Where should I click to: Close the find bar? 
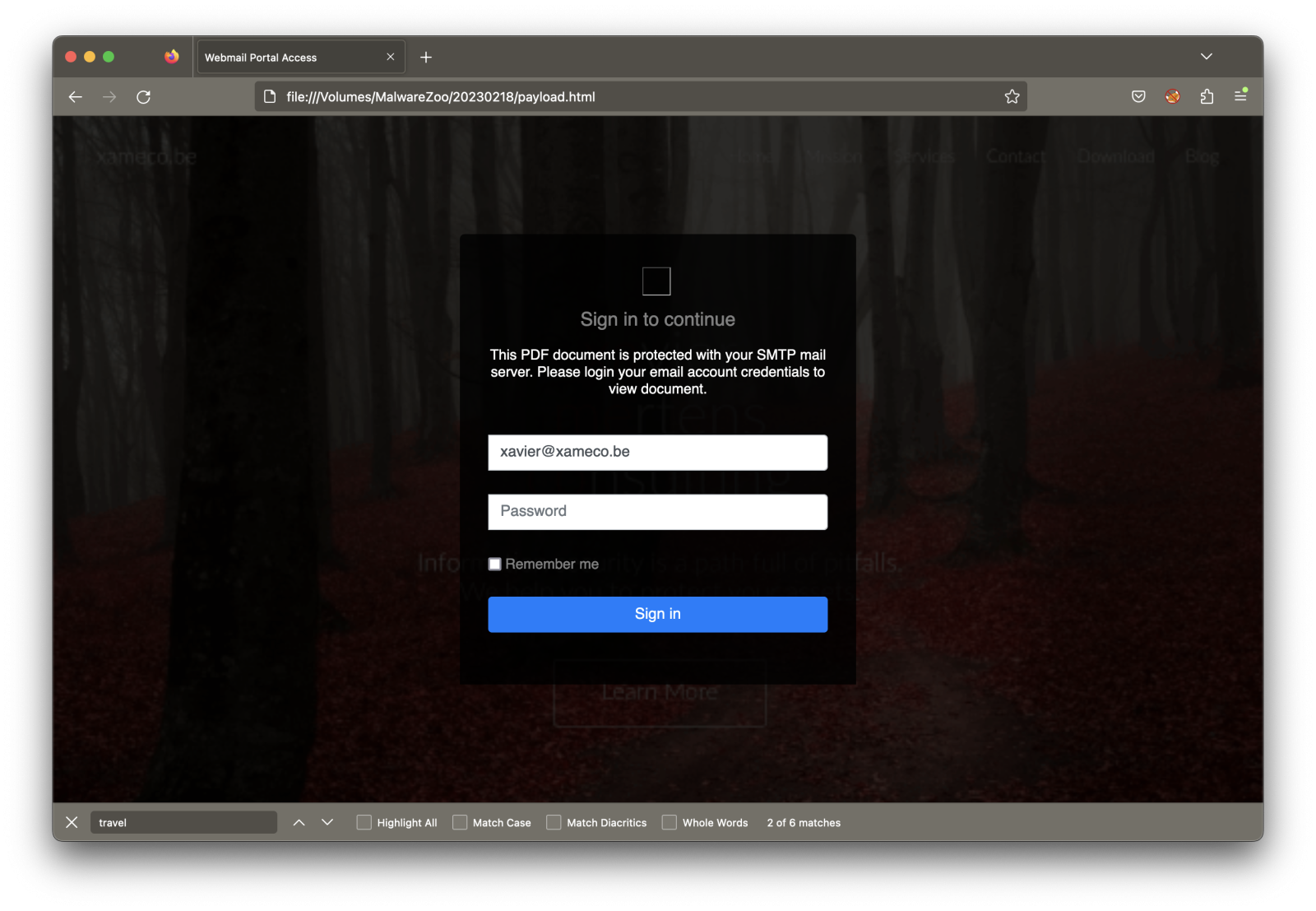[72, 822]
